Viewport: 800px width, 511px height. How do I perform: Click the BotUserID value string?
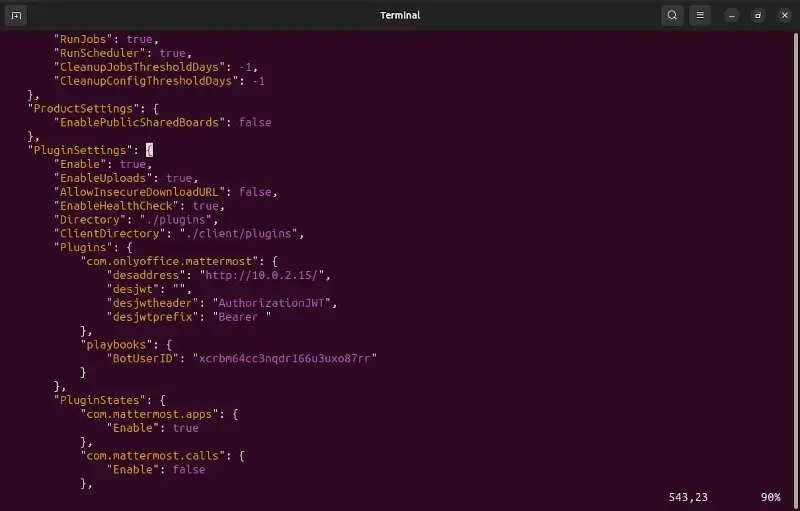click(287, 358)
